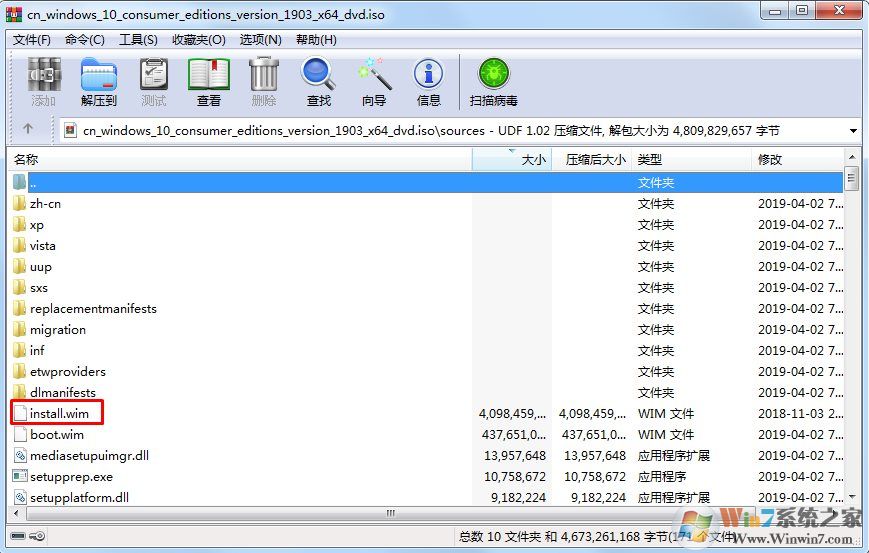Select the install.wim file
Viewport: 869px width, 553px height.
(x=59, y=413)
